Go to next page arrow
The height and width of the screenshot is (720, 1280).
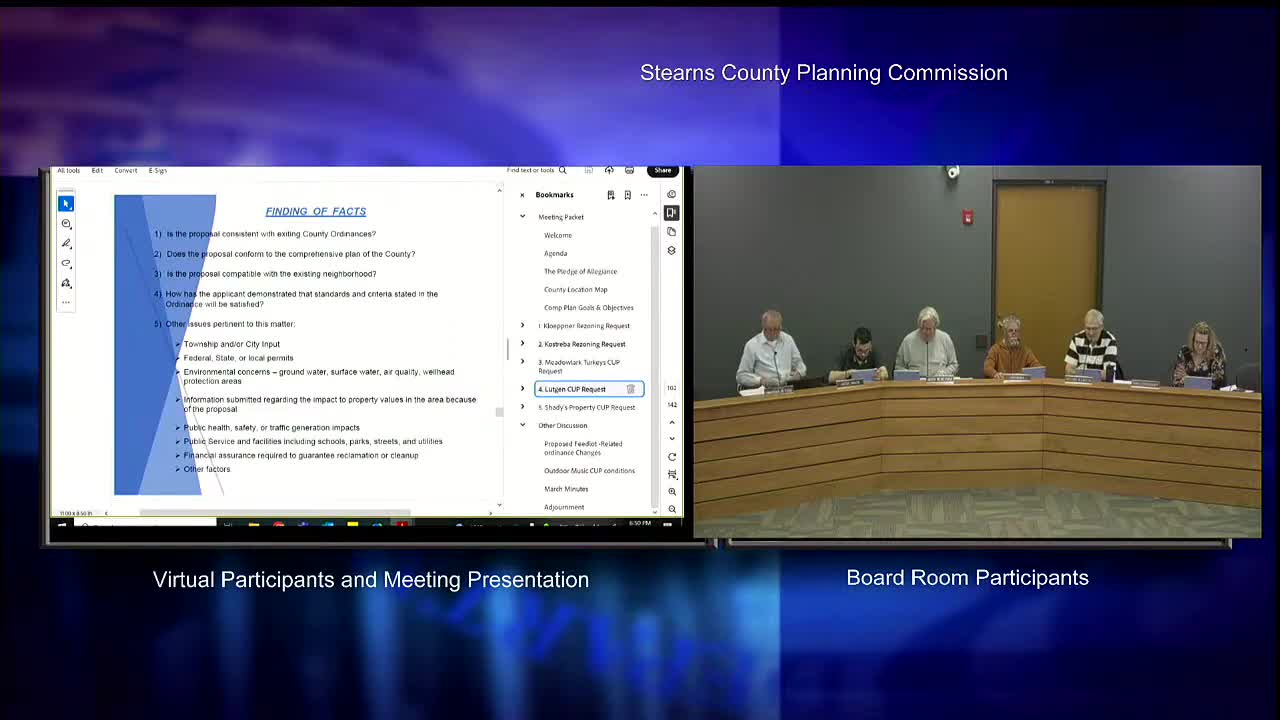[672, 439]
